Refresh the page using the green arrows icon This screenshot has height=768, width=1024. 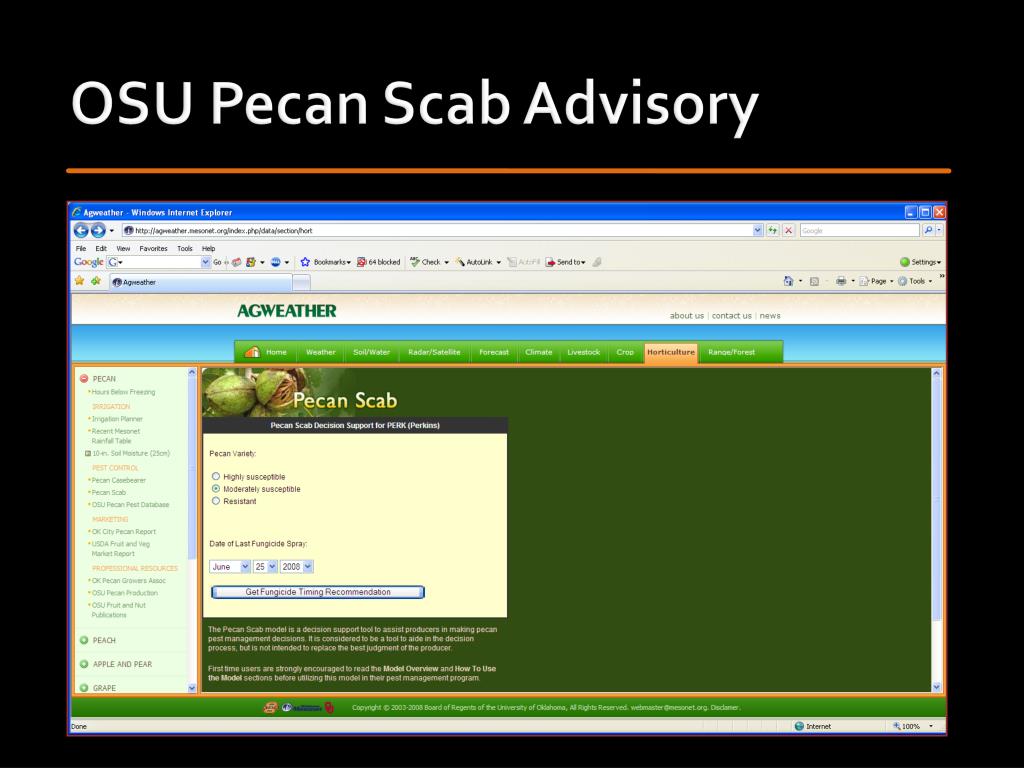773,230
